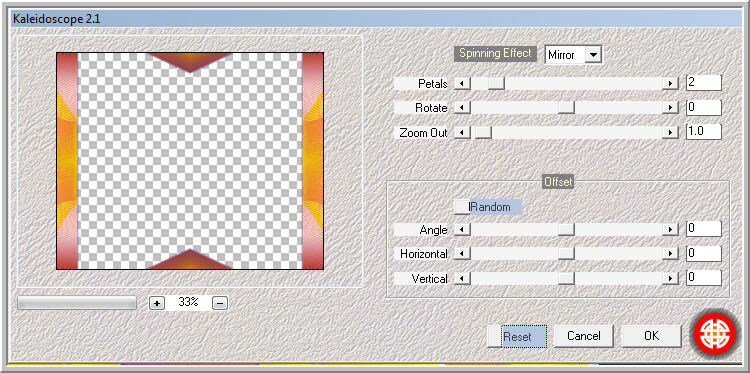Click the Zoom Out value field
This screenshot has width=750, height=373.
coord(704,132)
